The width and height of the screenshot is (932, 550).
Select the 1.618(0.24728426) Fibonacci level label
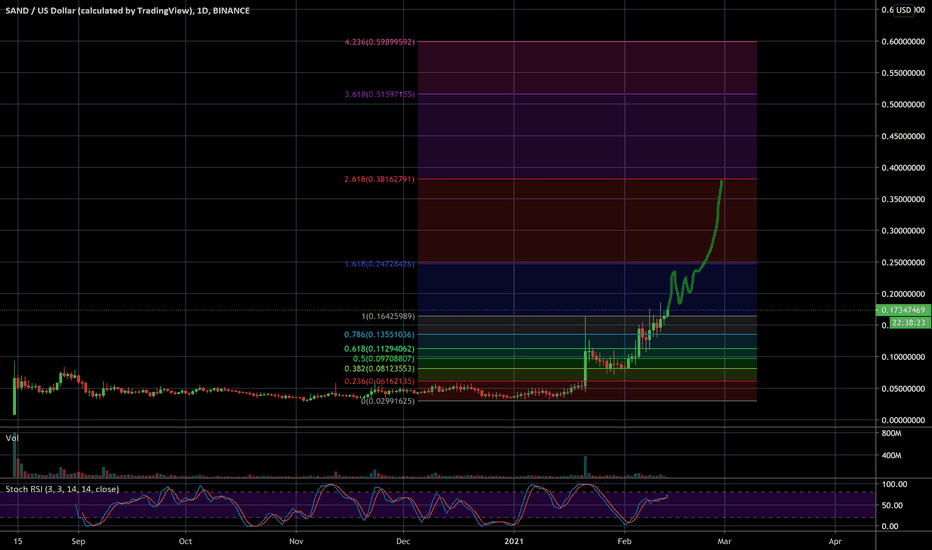pos(380,263)
